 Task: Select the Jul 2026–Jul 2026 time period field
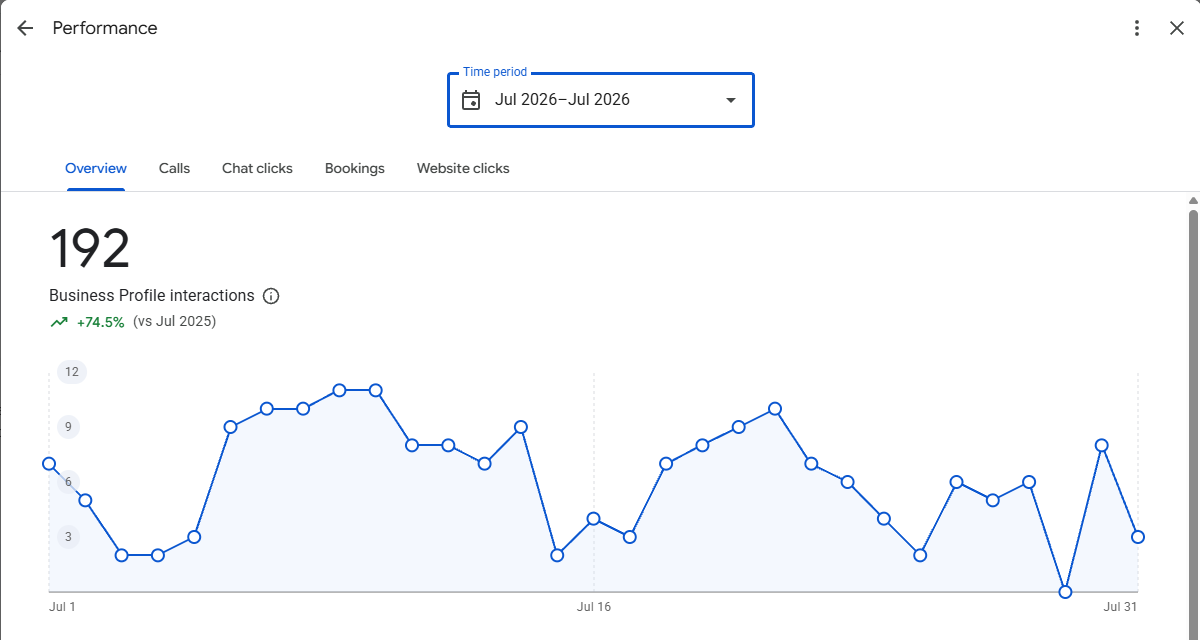click(600, 100)
